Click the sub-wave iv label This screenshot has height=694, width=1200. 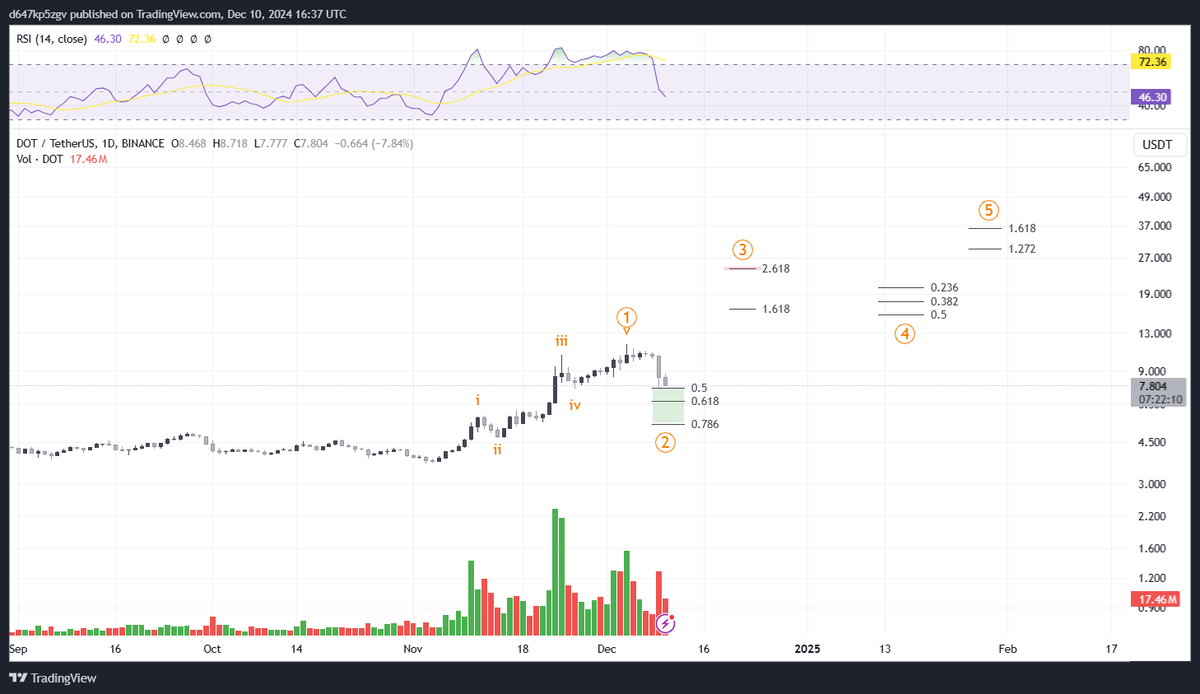(x=576, y=405)
